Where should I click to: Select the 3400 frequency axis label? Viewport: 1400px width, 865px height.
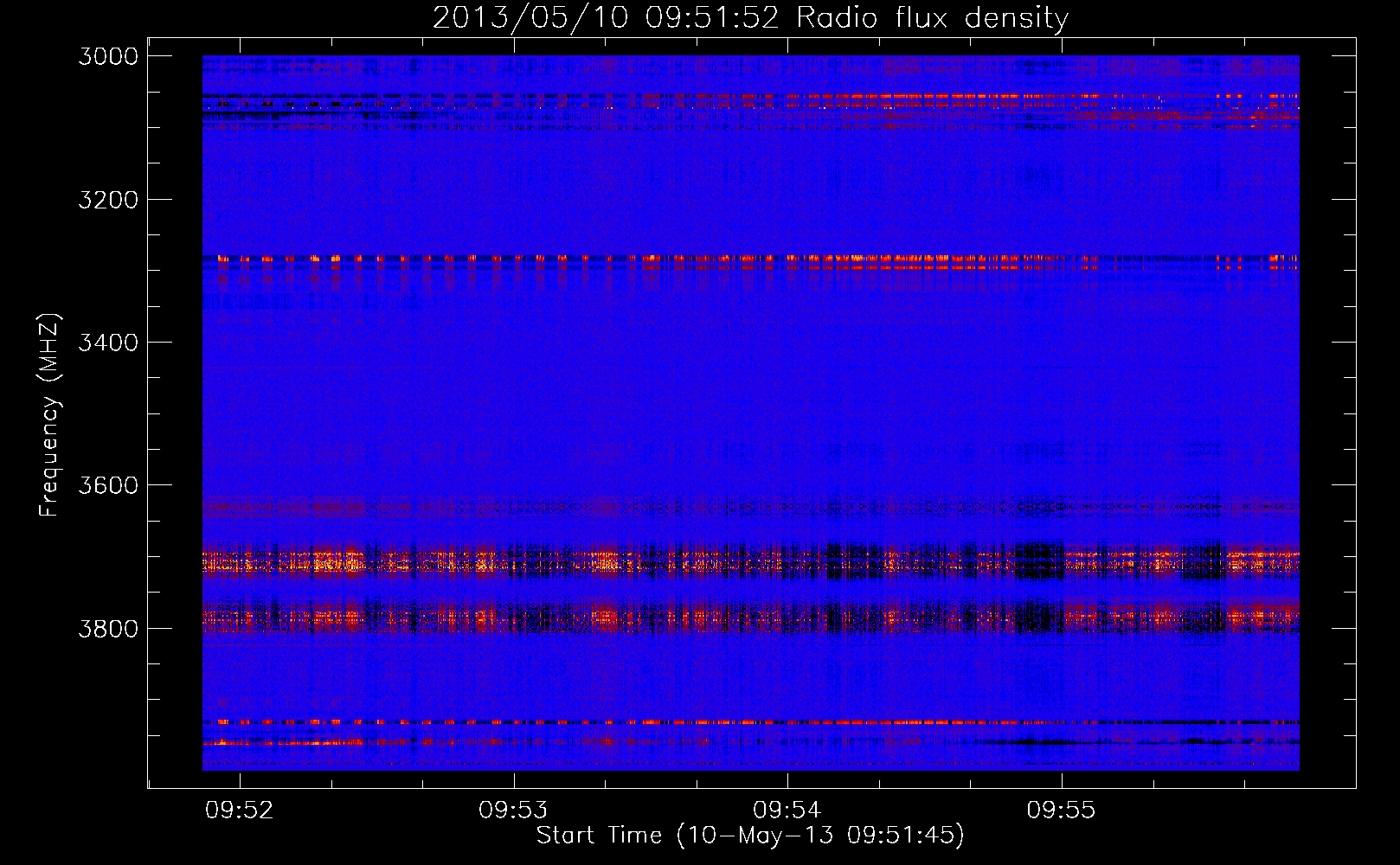pos(108,343)
